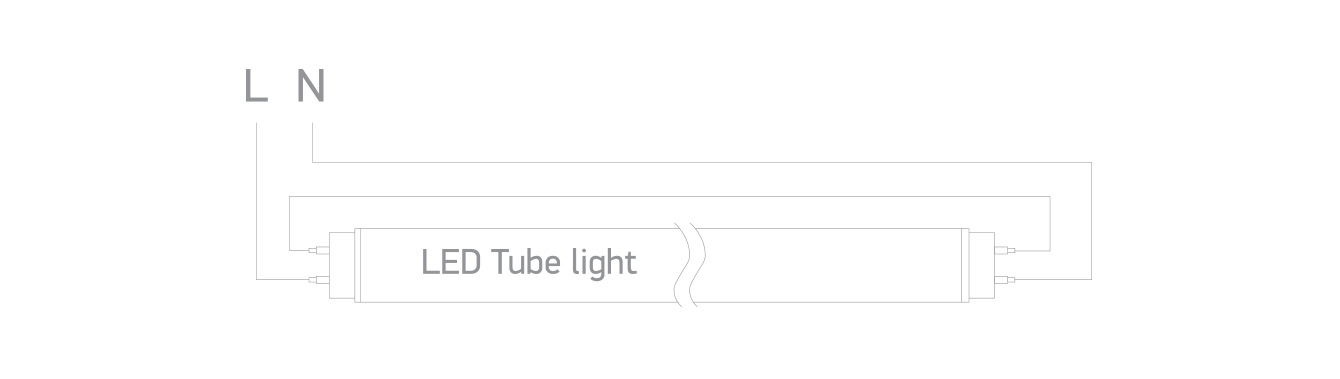The image size is (1340, 379).
Task: Click the L live terminal label
Action: [256, 86]
